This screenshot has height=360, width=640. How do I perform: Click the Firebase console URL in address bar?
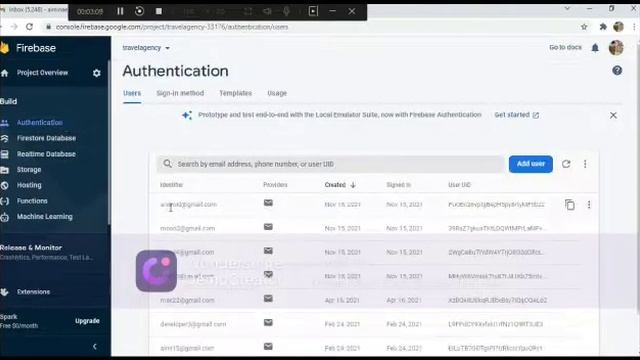click(x=172, y=27)
